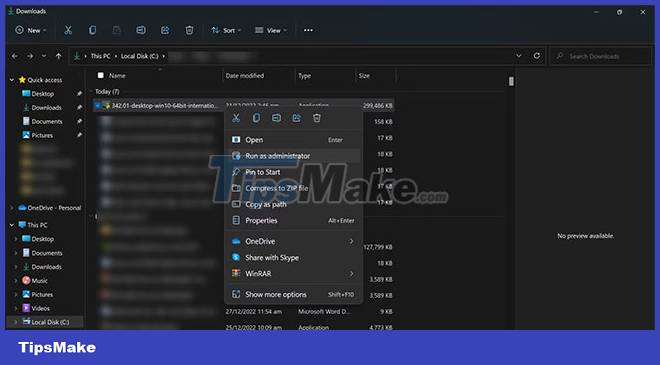
Task: Choose Pin to Start
Action: 293,172
